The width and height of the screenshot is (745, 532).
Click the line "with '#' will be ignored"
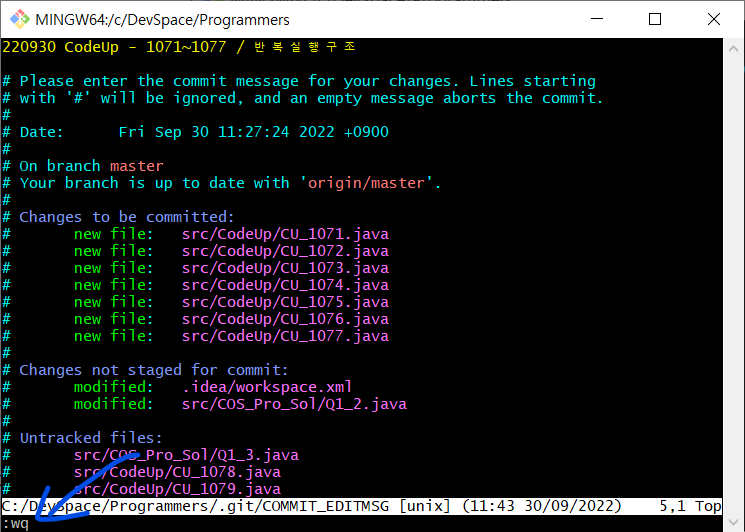pos(303,98)
